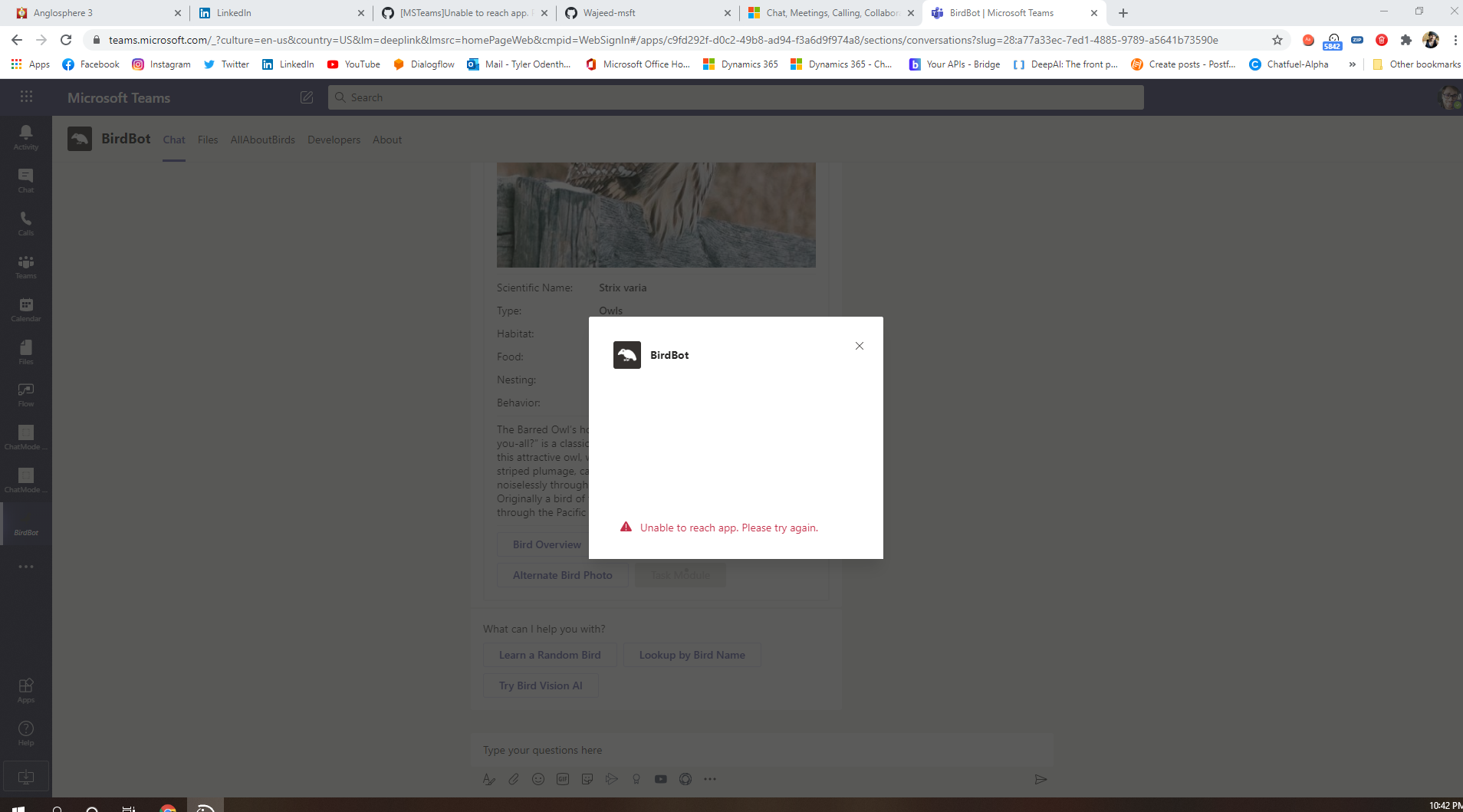Open the Wajeed-msft browser tab

(646, 13)
